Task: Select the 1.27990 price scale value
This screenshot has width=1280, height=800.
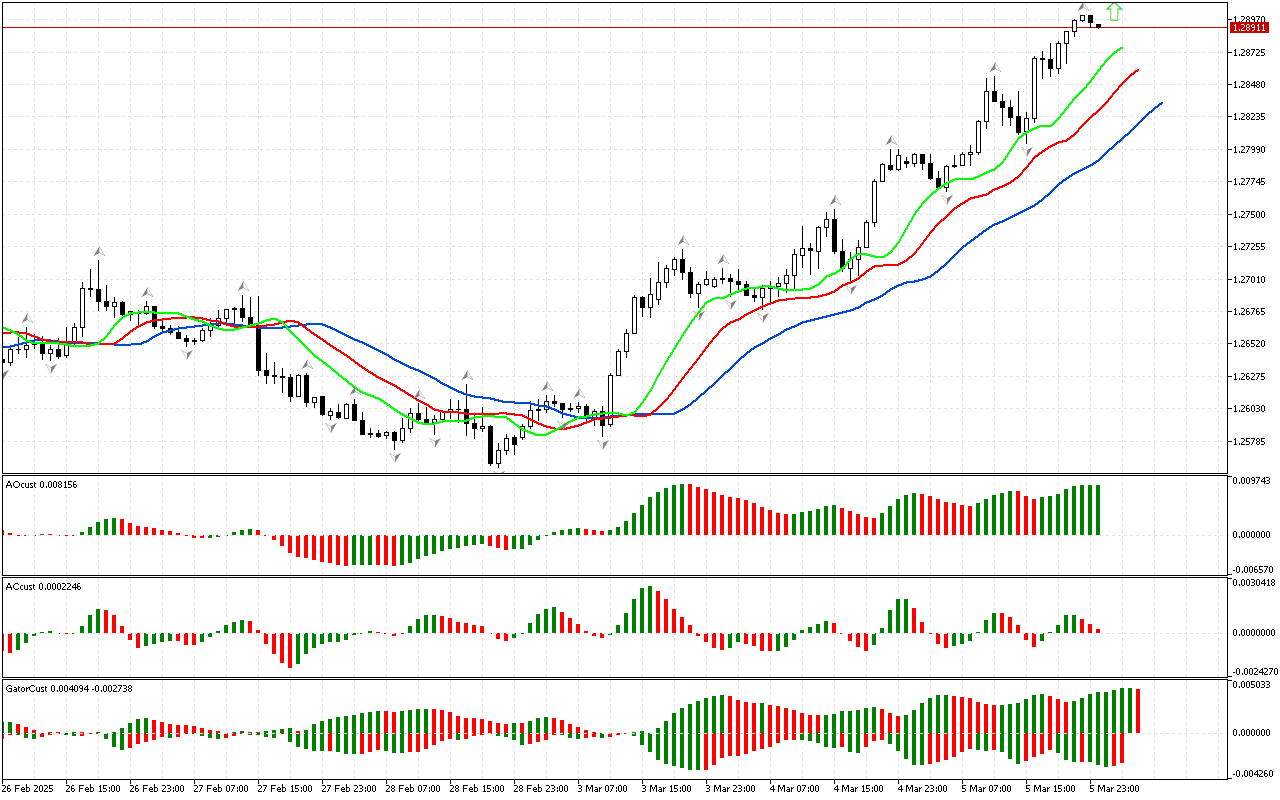Action: (x=1251, y=150)
